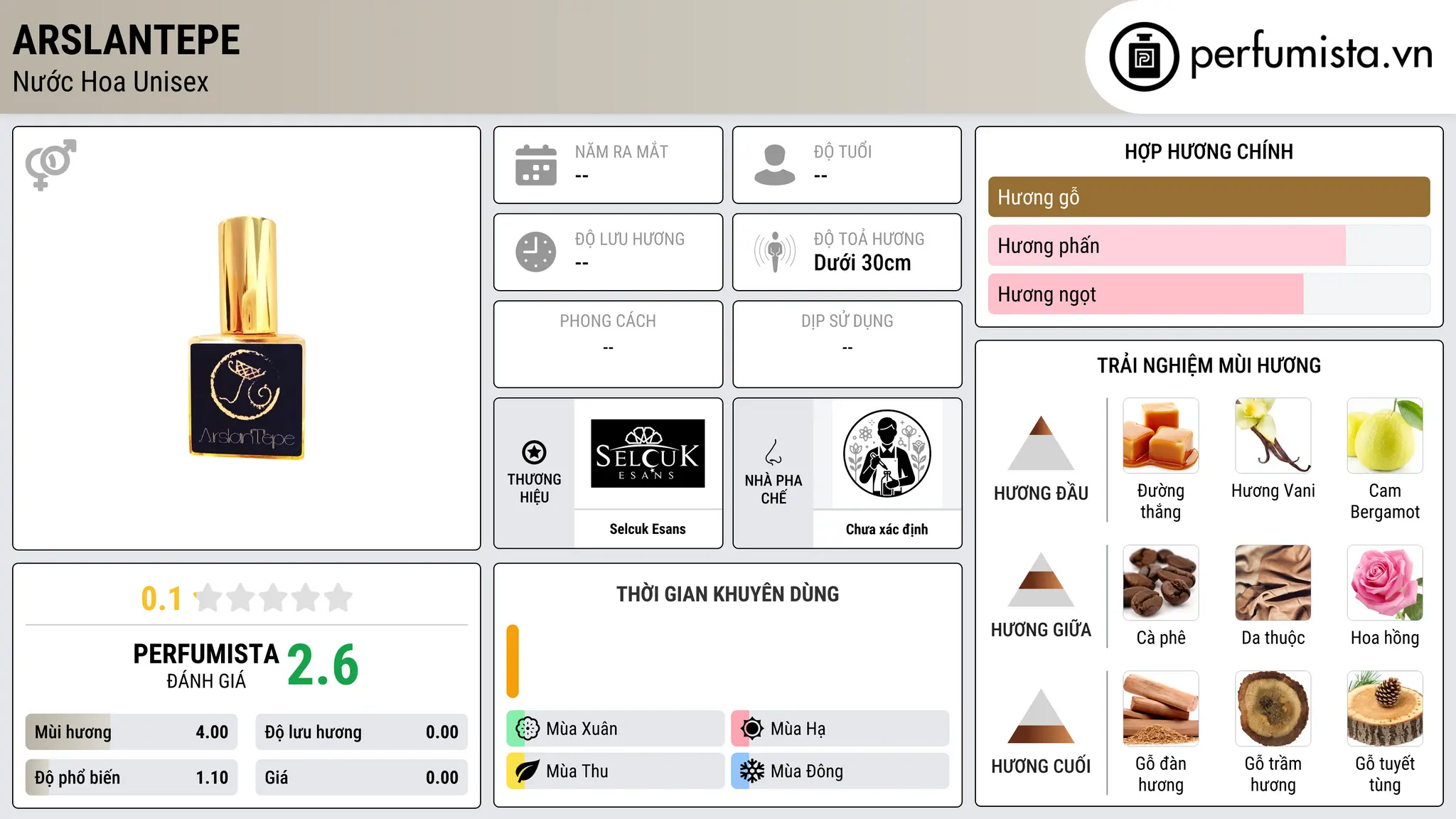Click the calendar icon beside Năm ra mắt
Image resolution: width=1456 pixels, height=819 pixels.
[x=536, y=165]
